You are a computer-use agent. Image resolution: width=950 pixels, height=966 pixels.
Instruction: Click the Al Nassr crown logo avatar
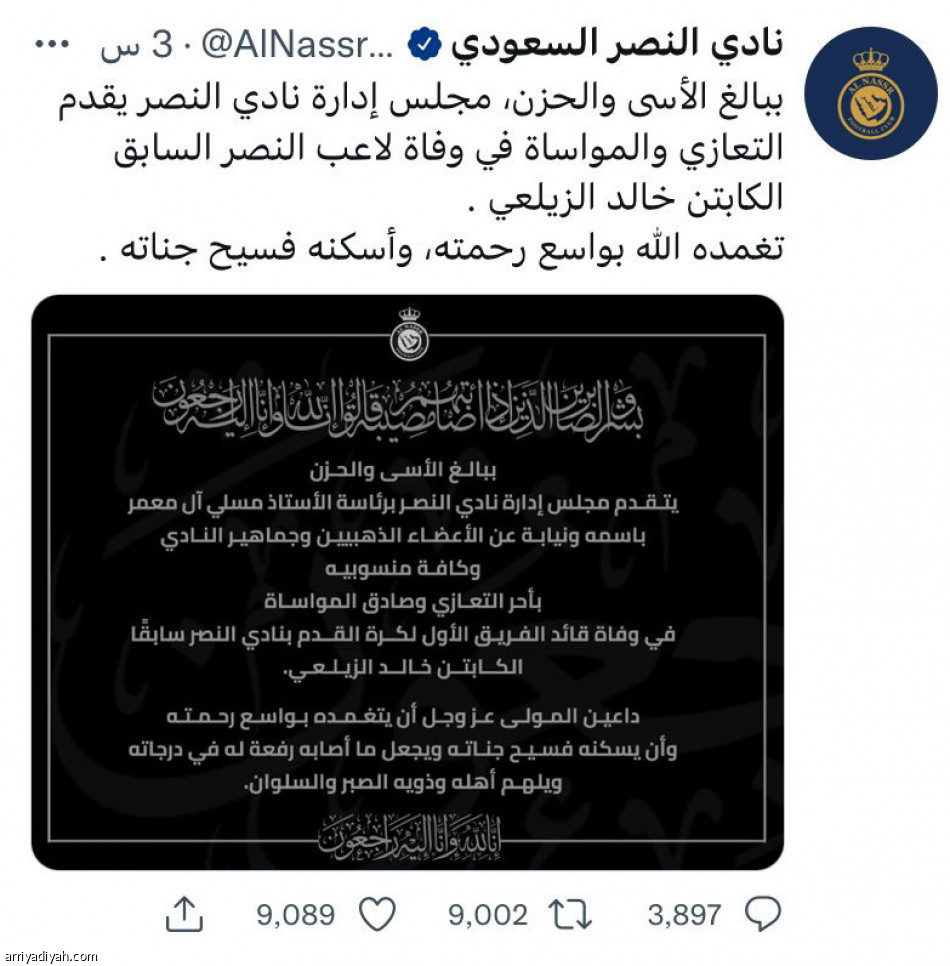(x=872, y=88)
